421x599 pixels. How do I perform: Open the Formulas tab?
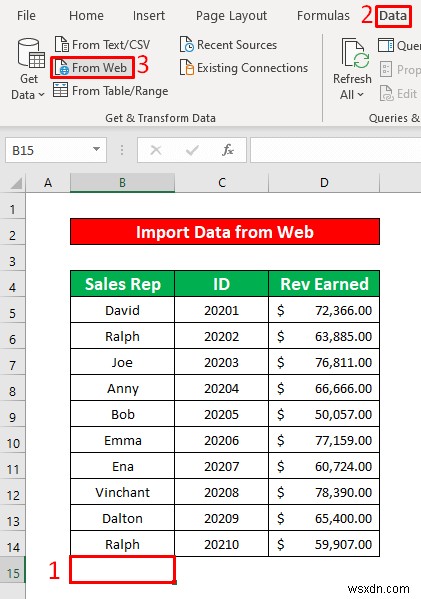click(x=323, y=16)
